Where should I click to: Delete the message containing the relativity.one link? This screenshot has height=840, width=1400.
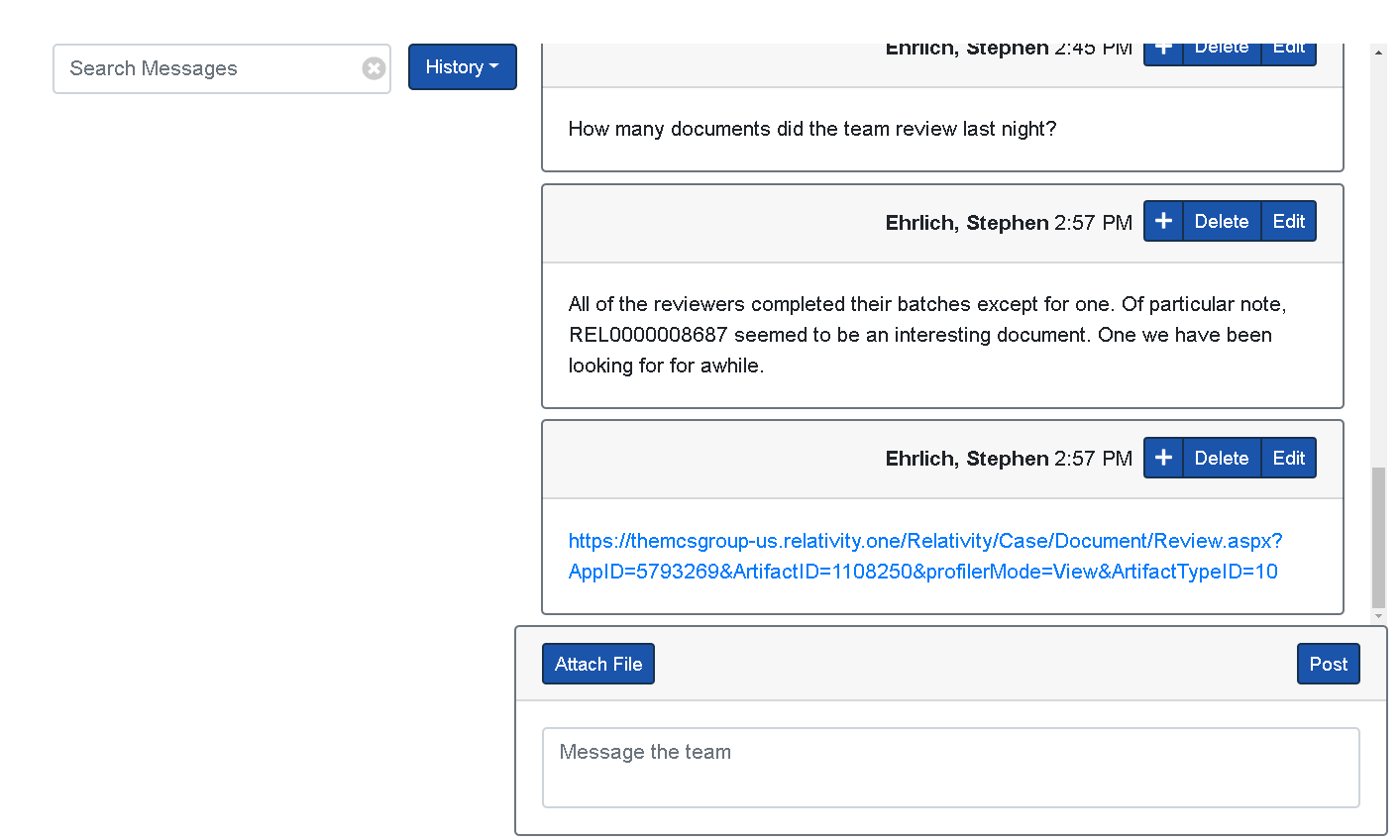1222,458
